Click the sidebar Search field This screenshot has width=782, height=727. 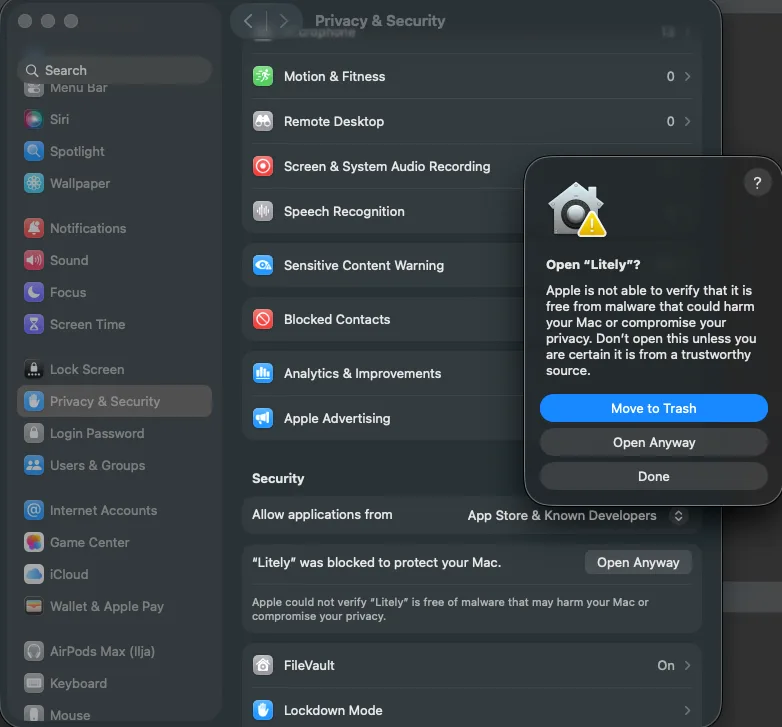click(x=115, y=70)
